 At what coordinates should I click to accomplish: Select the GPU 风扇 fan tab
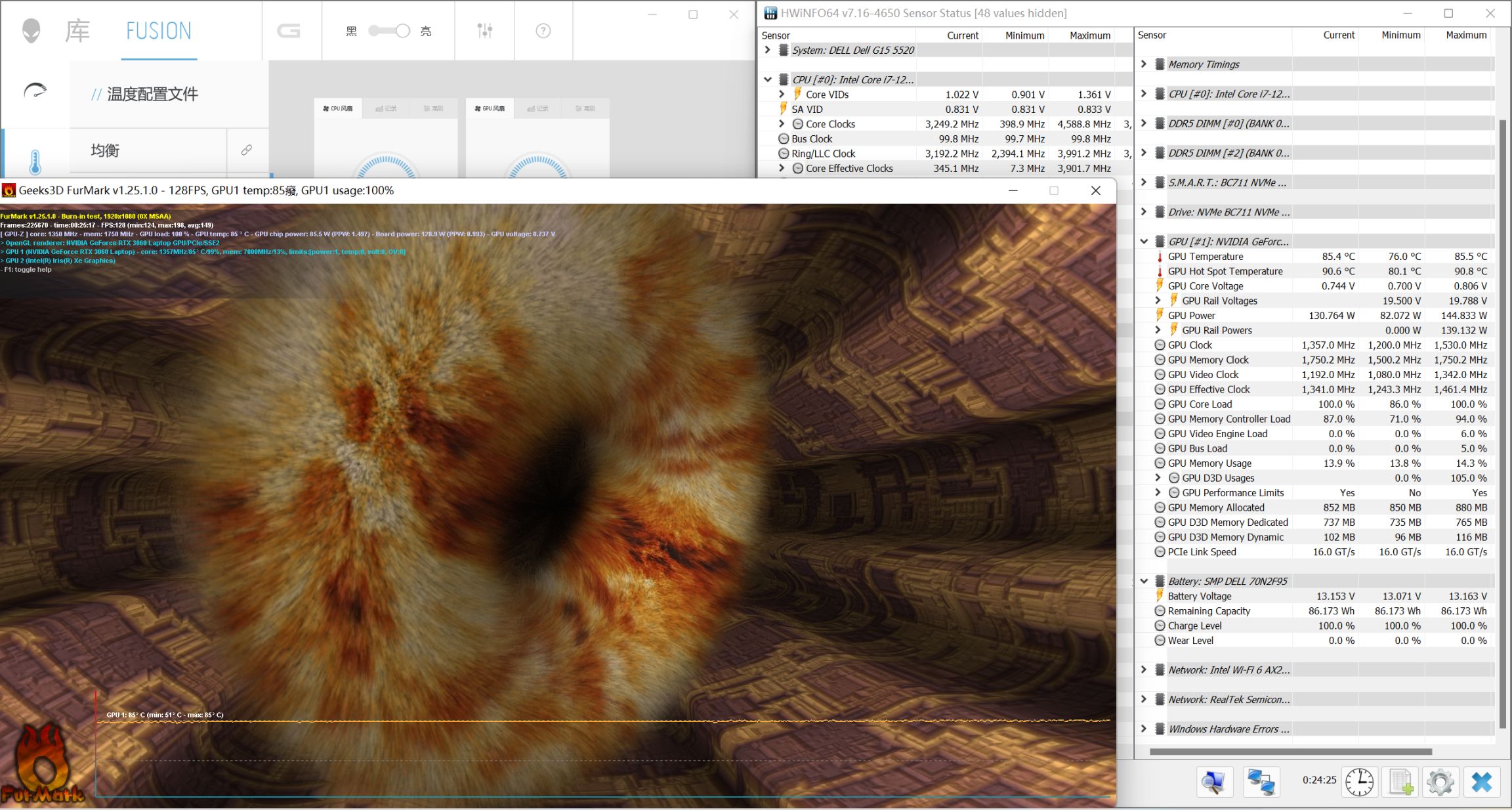(490, 108)
